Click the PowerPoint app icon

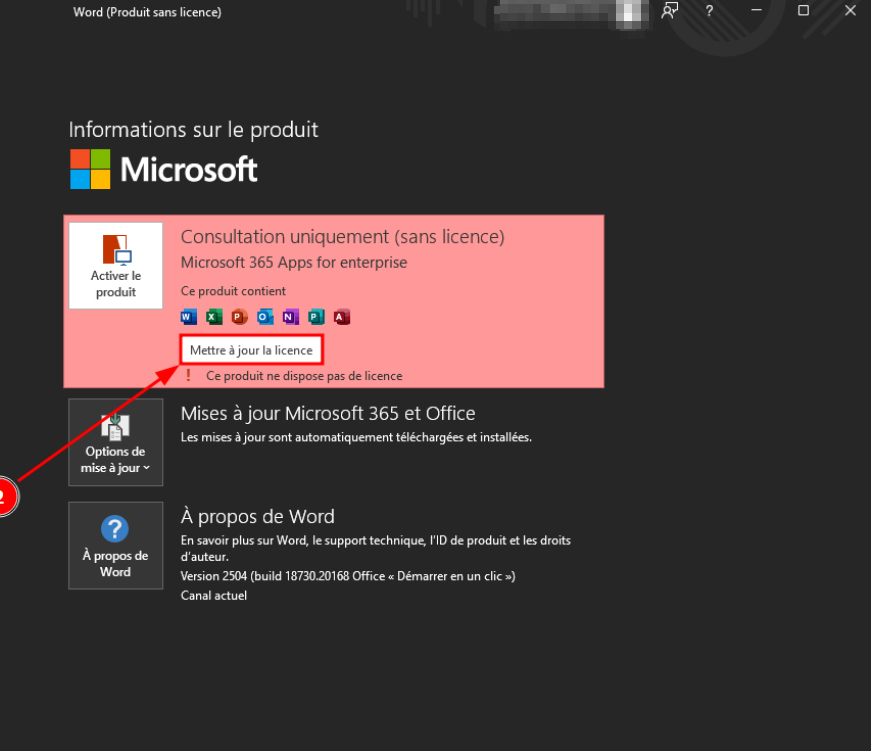coord(239,317)
